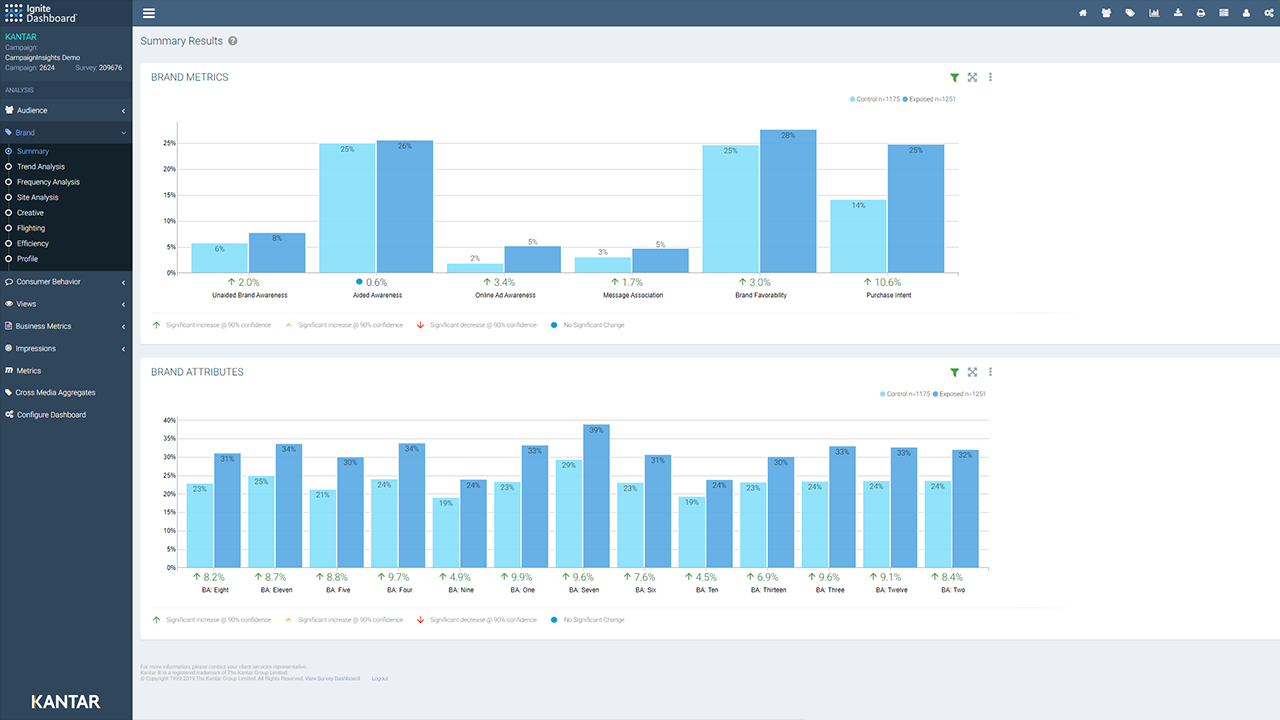Open the Cross Media Aggregates menu item
The width and height of the screenshot is (1280, 720).
click(x=55, y=393)
